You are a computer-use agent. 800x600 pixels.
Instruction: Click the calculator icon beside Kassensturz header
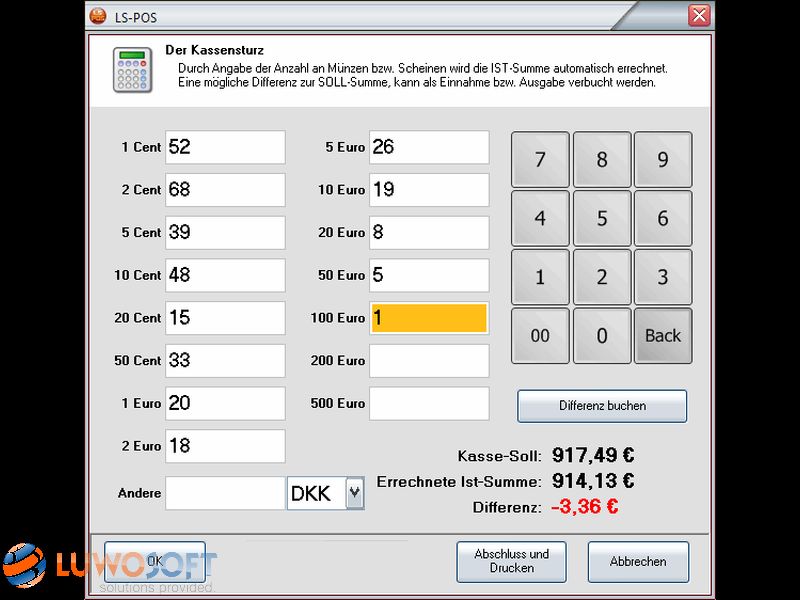coord(132,70)
